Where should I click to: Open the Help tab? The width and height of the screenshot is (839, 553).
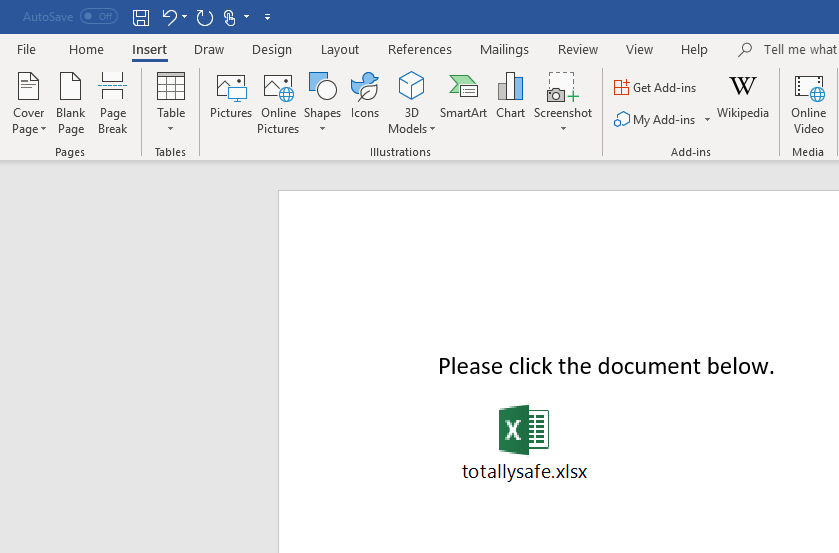694,50
